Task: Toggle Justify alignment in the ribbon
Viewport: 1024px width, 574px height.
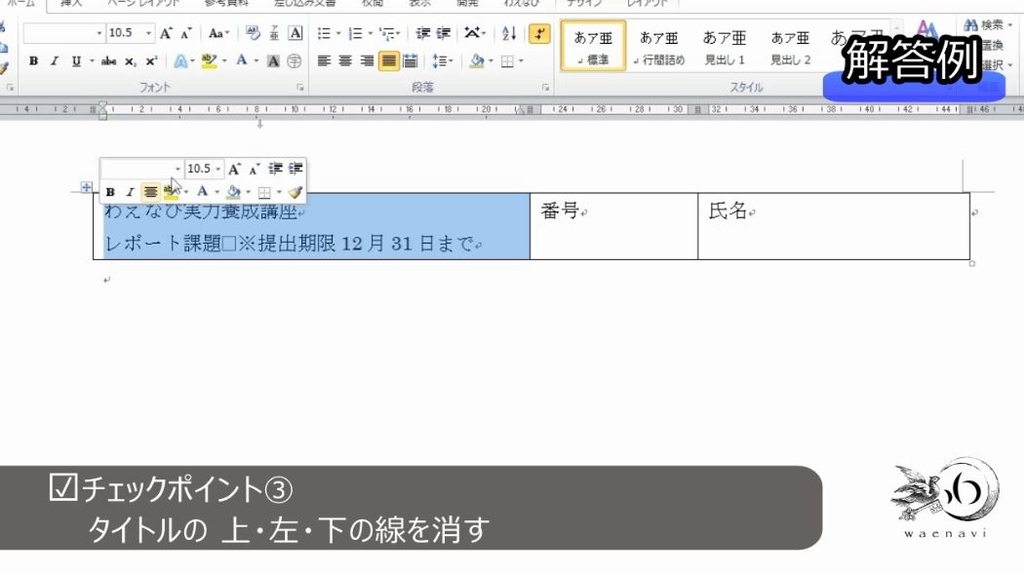Action: point(389,61)
